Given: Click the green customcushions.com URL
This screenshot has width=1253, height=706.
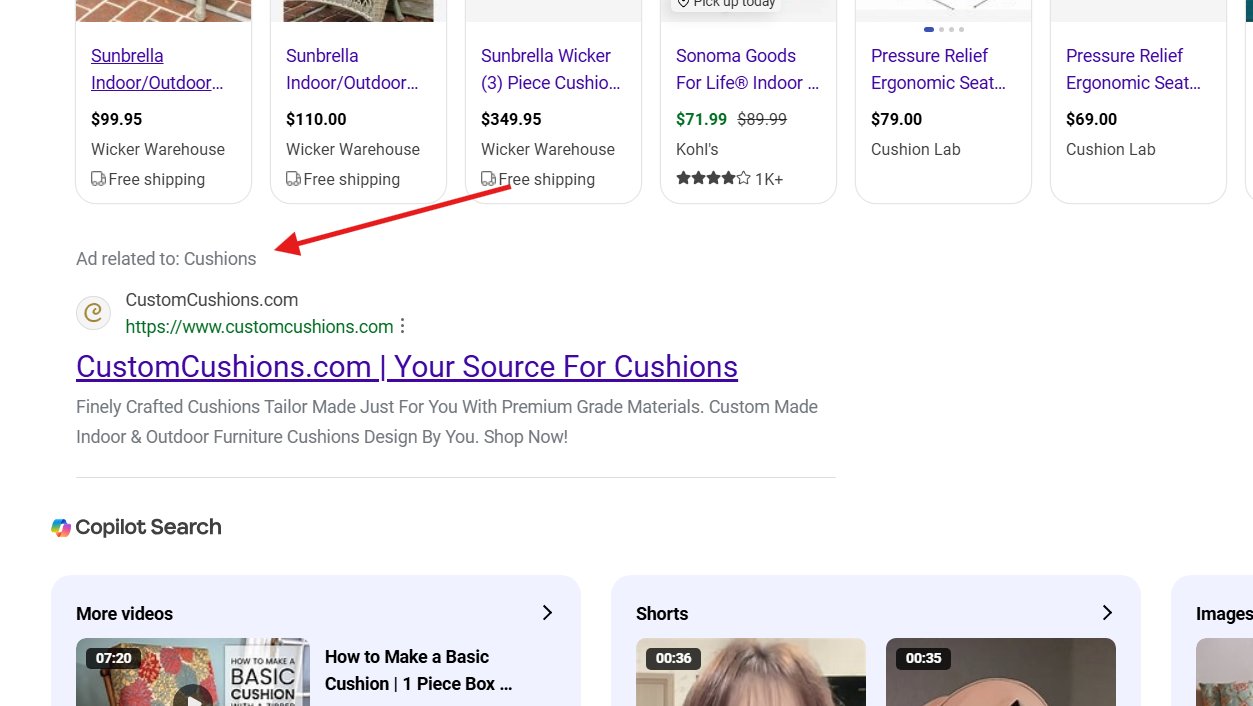Looking at the screenshot, I should 259,326.
